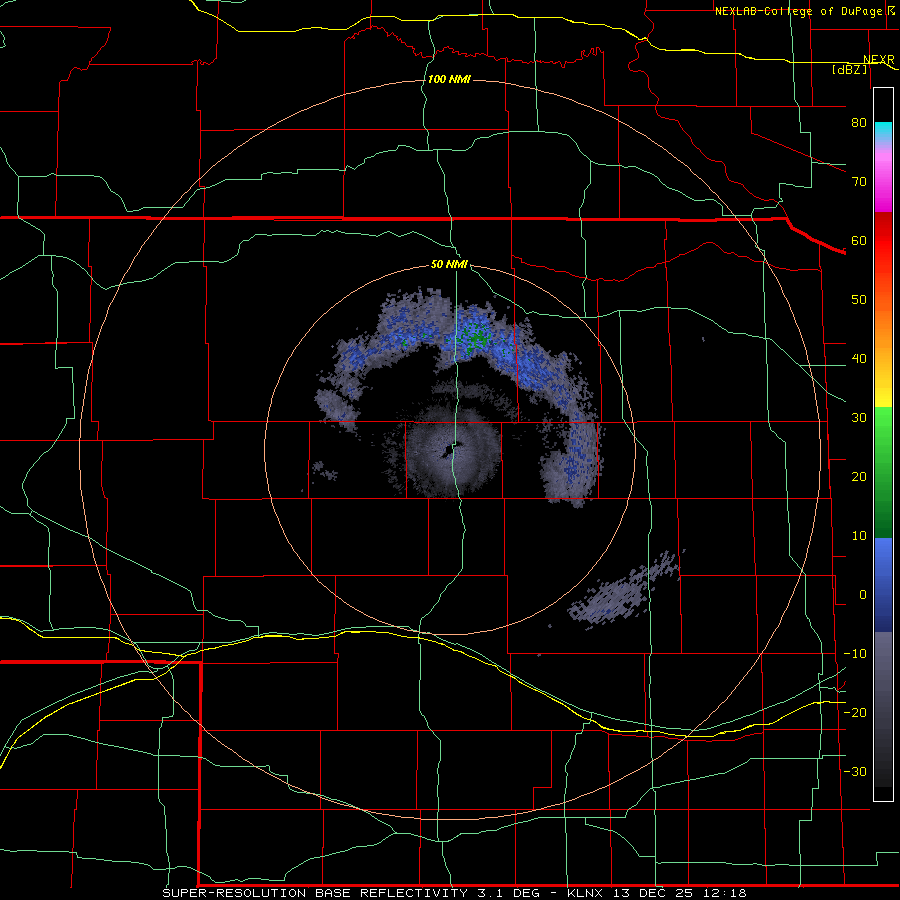Click the 60 value on the dBZ scale
900x900 pixels.
[x=859, y=240]
